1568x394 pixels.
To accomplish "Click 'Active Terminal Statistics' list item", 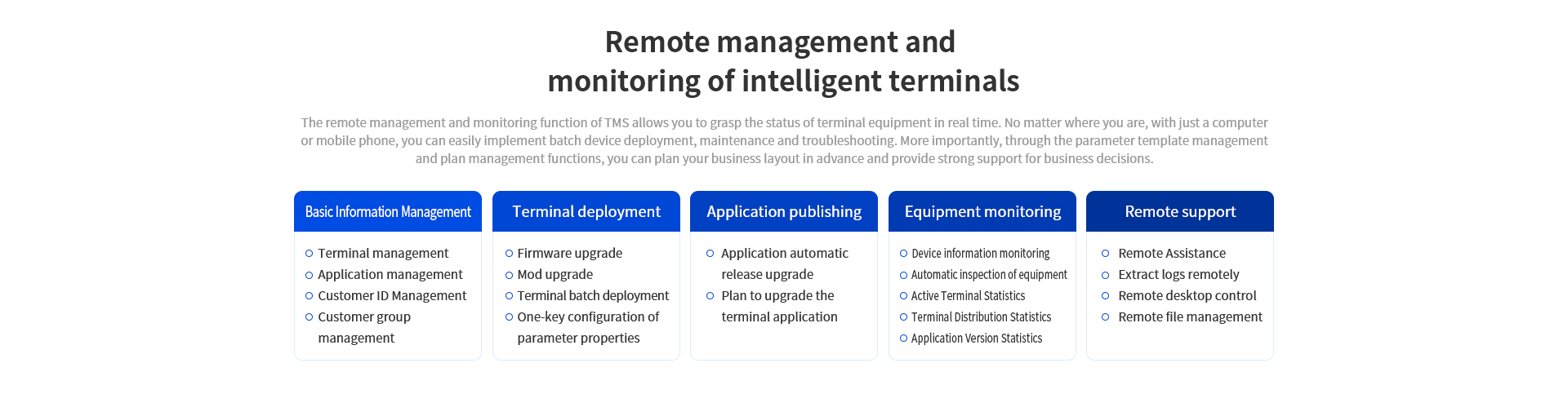I will click(x=968, y=295).
